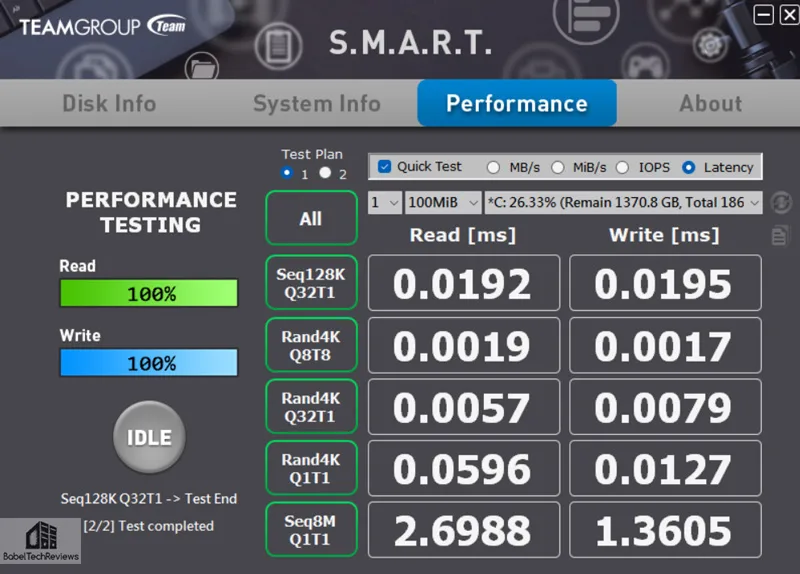
Task: Click the Write [ms] column header
Action: 664,235
